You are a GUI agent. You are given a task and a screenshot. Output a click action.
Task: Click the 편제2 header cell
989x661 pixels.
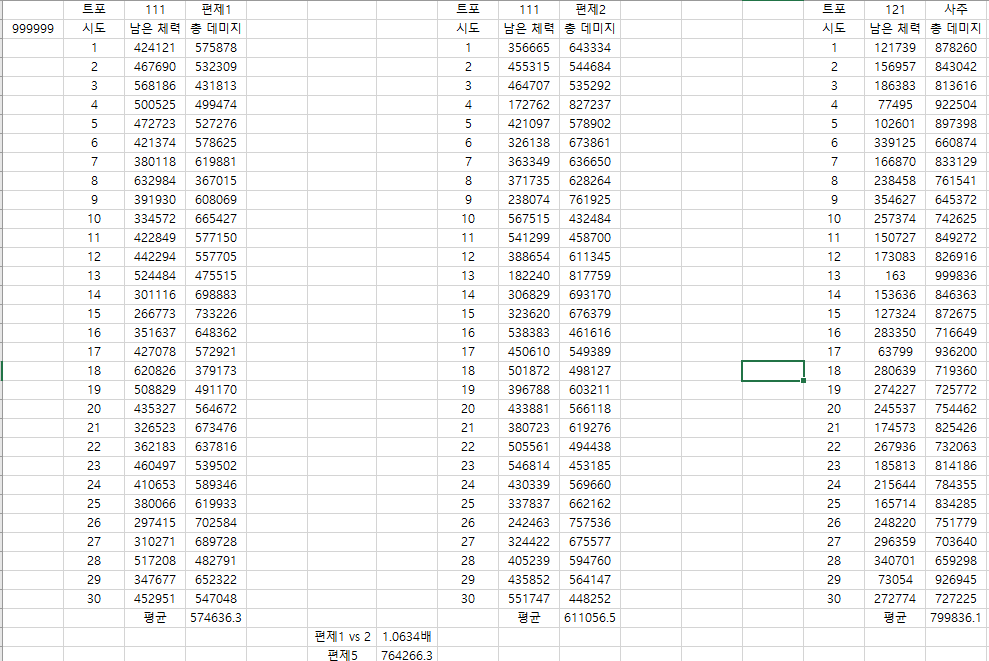click(590, 9)
